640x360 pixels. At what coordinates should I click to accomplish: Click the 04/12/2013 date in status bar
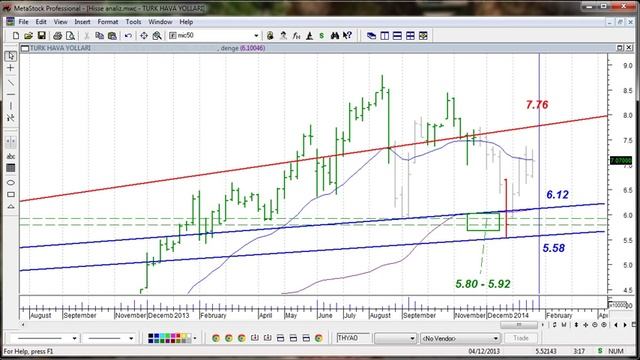tap(483, 351)
